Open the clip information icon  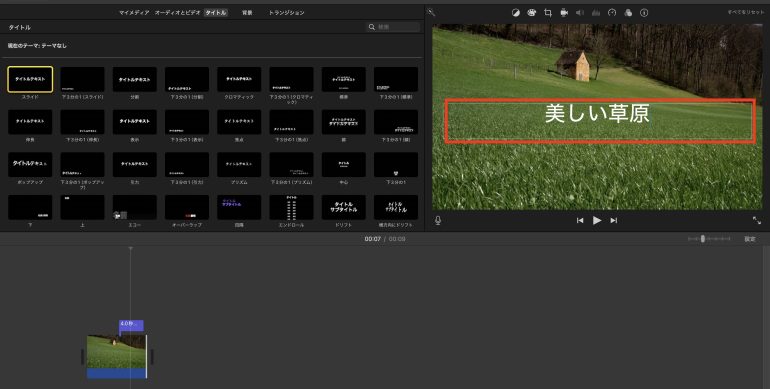click(644, 13)
